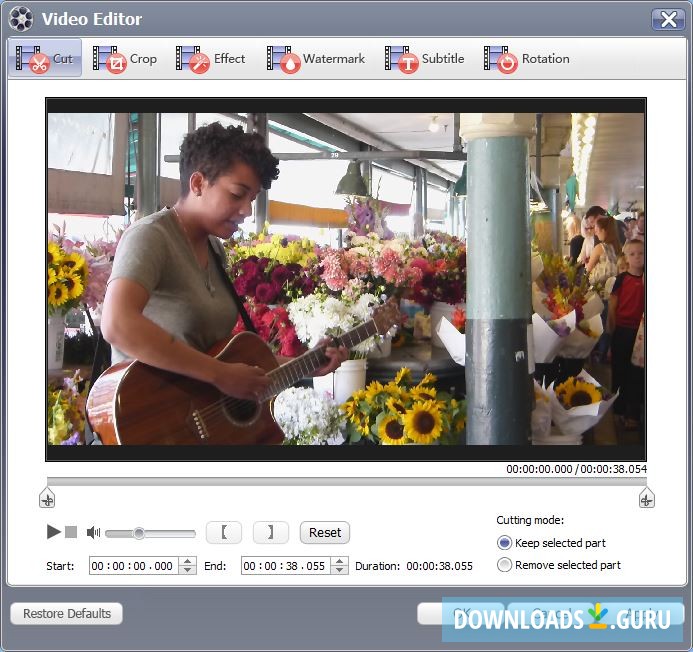Decrease the Start time value
This screenshot has width=693, height=652.
tap(187, 570)
